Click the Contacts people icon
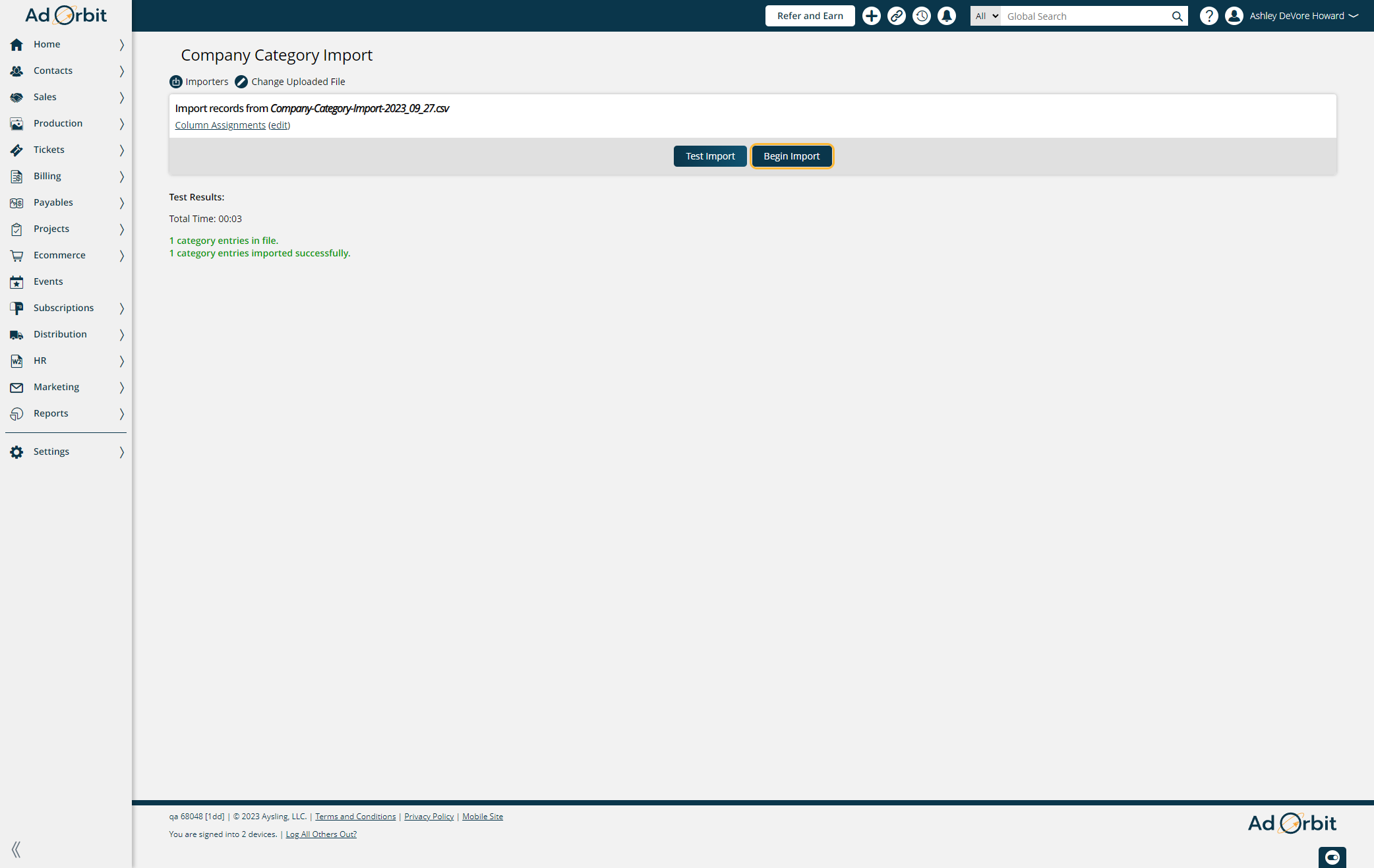Image resolution: width=1374 pixels, height=868 pixels. [16, 71]
